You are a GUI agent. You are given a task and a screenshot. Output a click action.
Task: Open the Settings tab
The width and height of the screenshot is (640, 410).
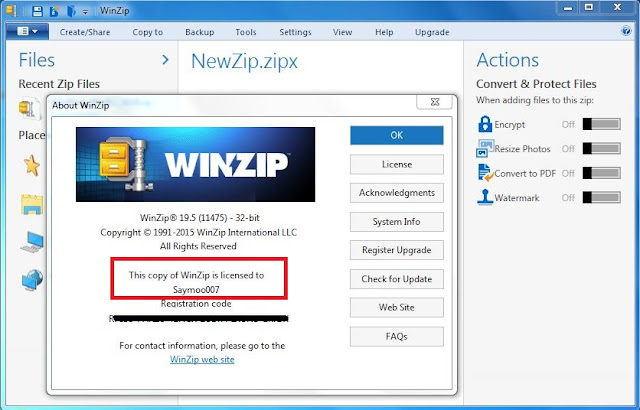295,32
